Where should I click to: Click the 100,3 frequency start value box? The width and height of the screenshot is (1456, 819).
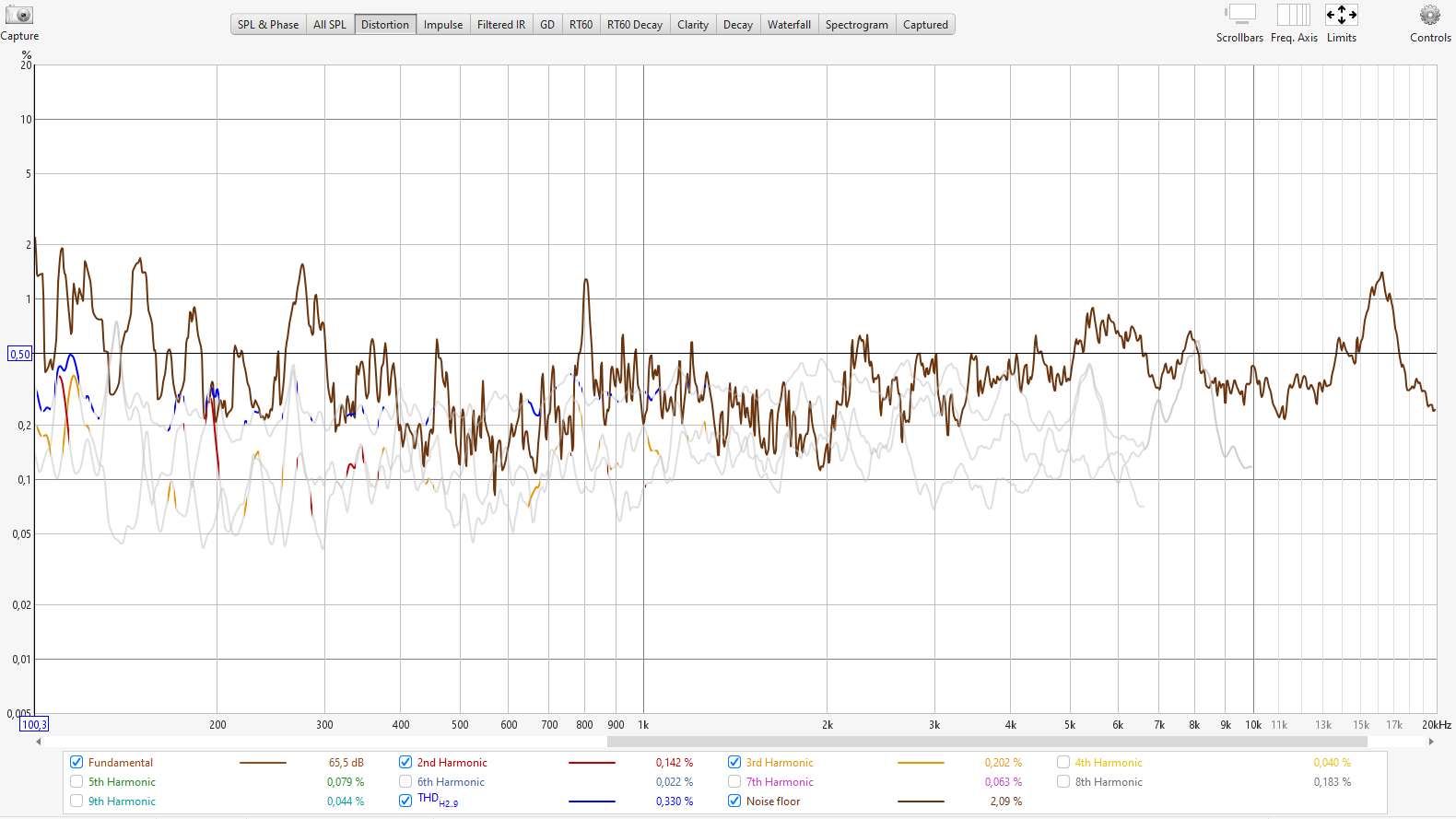34,725
